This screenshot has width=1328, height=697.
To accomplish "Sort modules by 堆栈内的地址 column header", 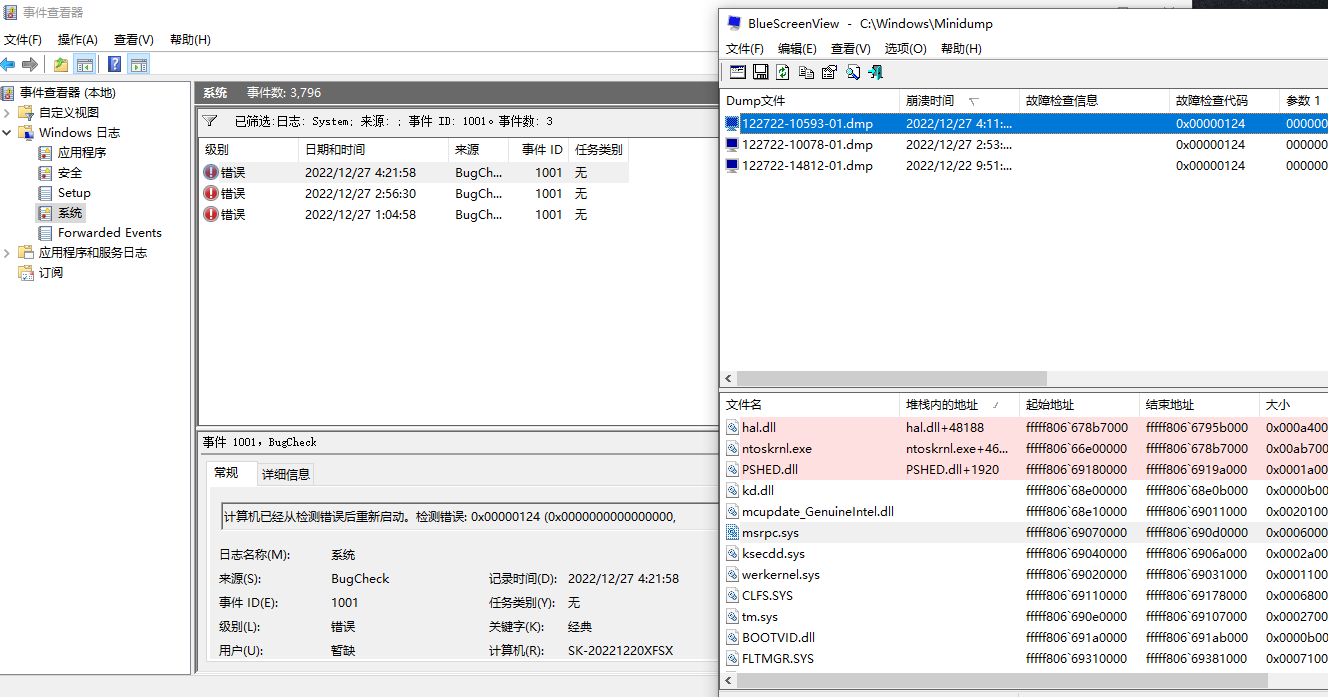I will (x=959, y=405).
